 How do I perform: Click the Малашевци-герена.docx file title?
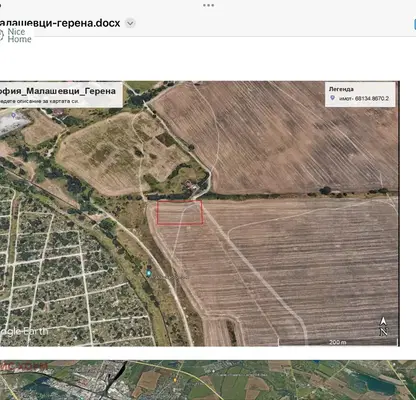click(59, 23)
